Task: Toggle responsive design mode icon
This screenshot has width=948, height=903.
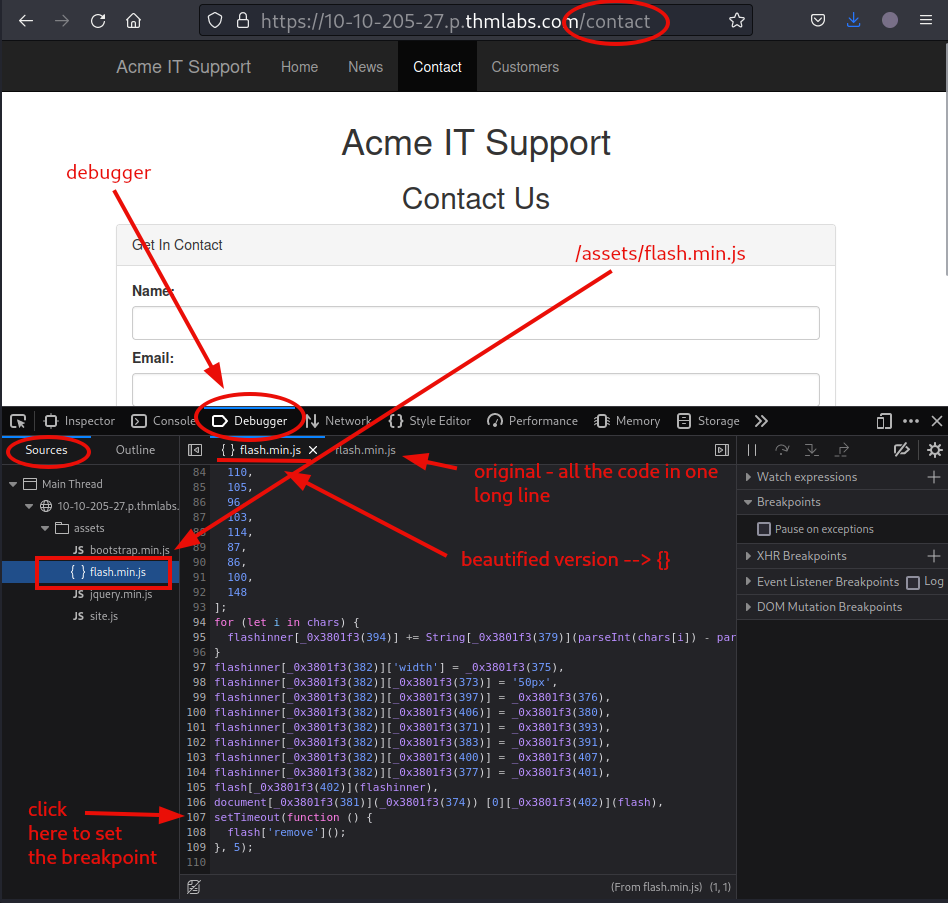Action: [884, 421]
